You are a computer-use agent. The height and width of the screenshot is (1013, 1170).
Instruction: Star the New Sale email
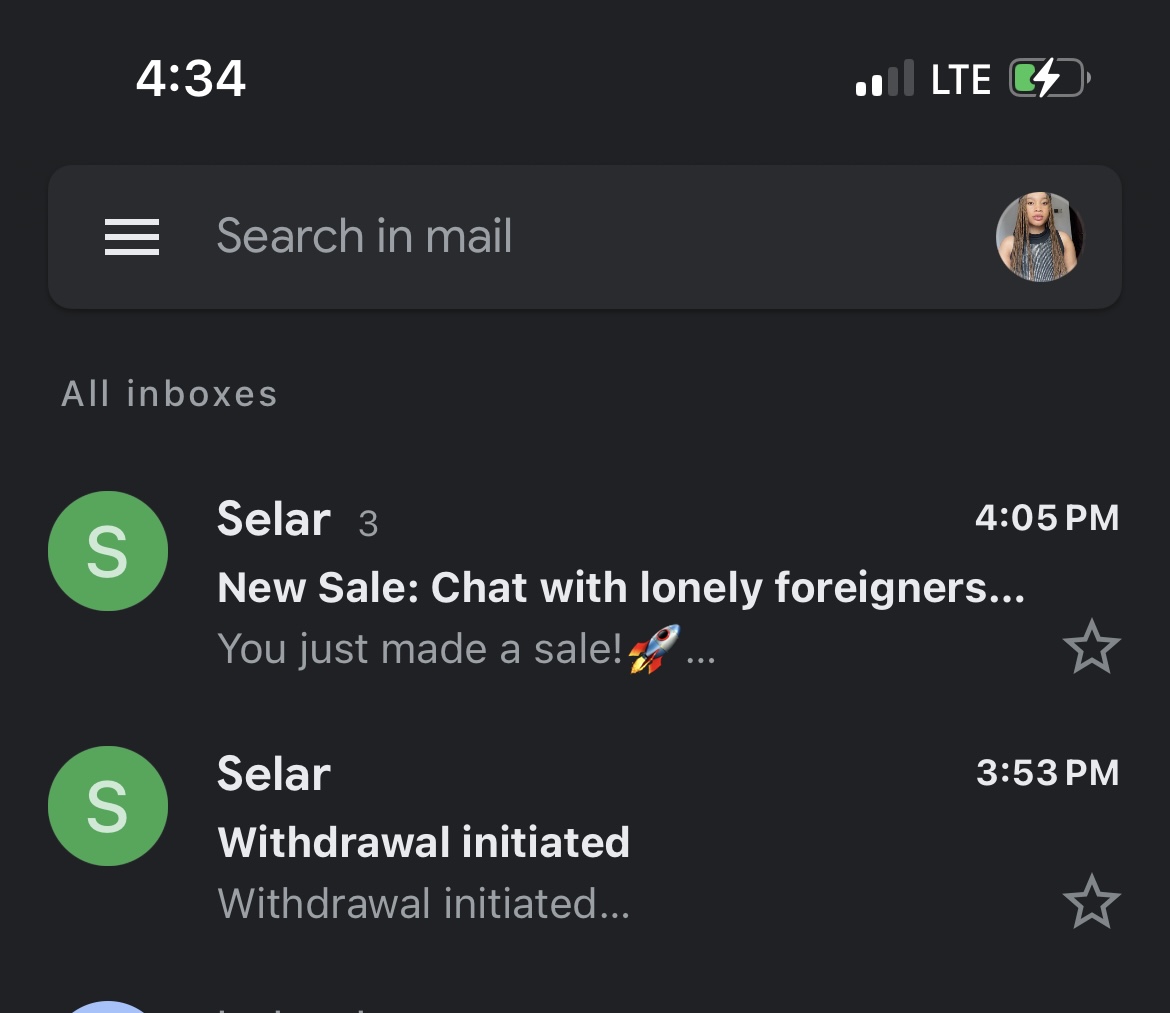[1091, 647]
